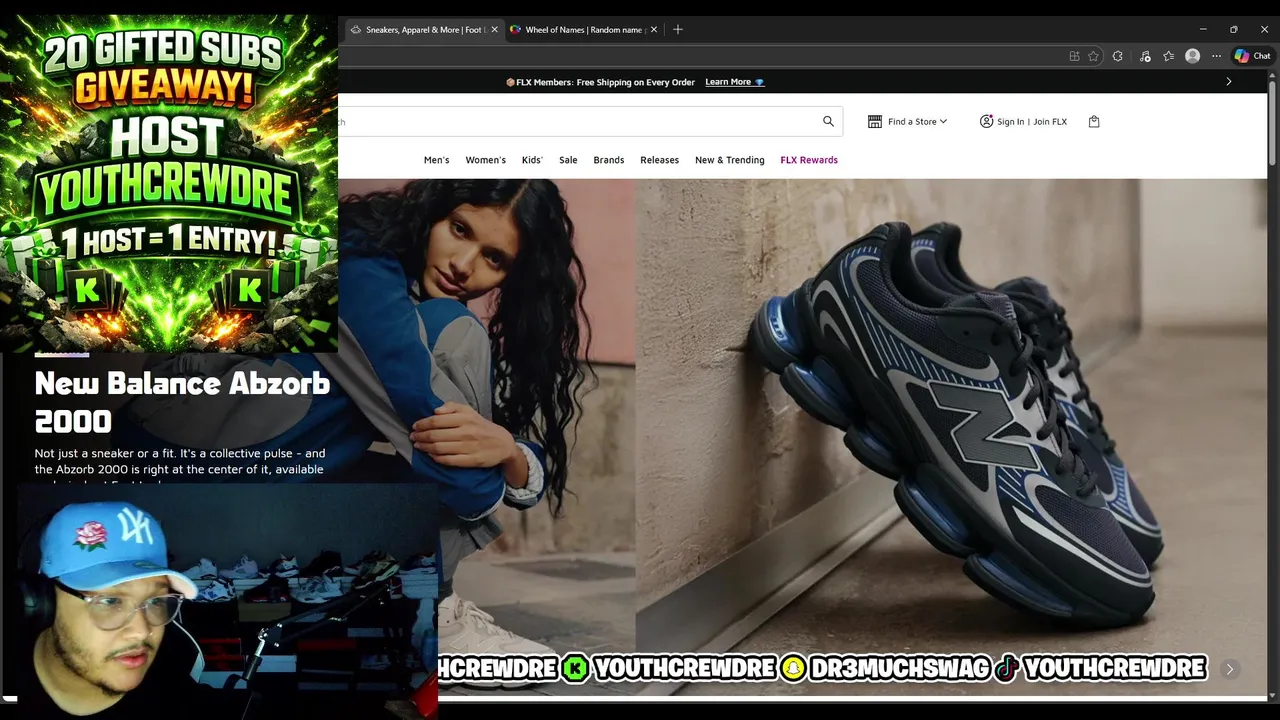This screenshot has width=1280, height=720.
Task: Open the favorites list icon
Action: click(x=1168, y=56)
